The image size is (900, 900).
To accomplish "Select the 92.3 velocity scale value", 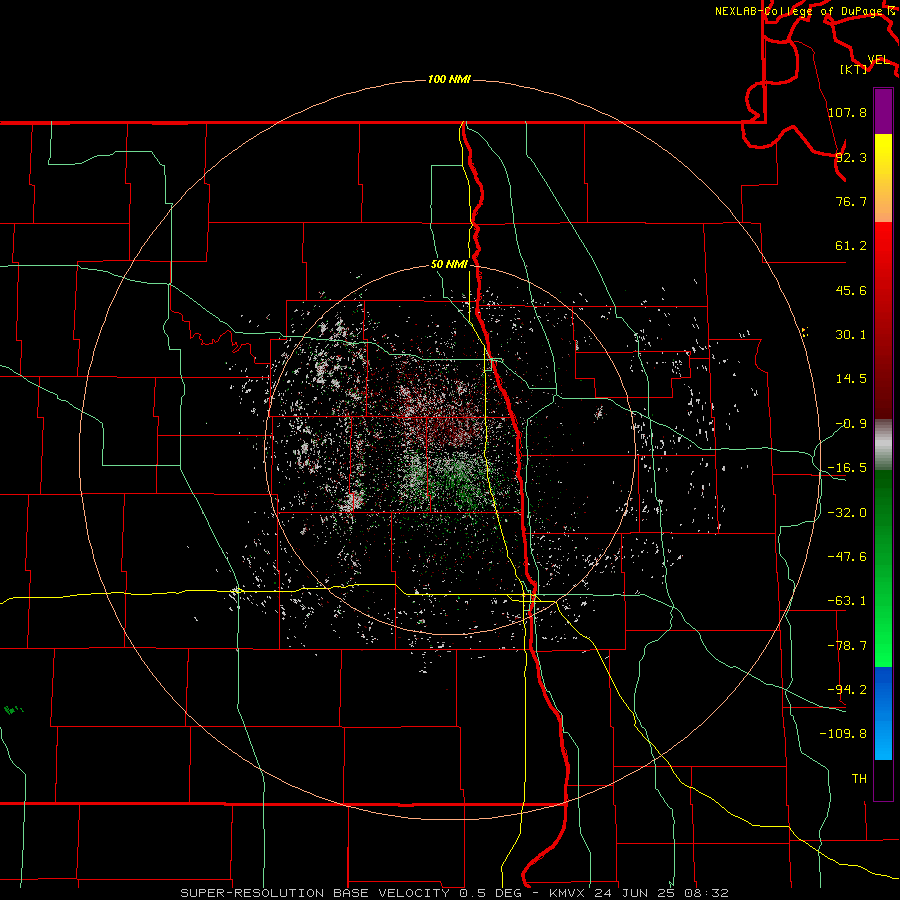I will tap(851, 157).
